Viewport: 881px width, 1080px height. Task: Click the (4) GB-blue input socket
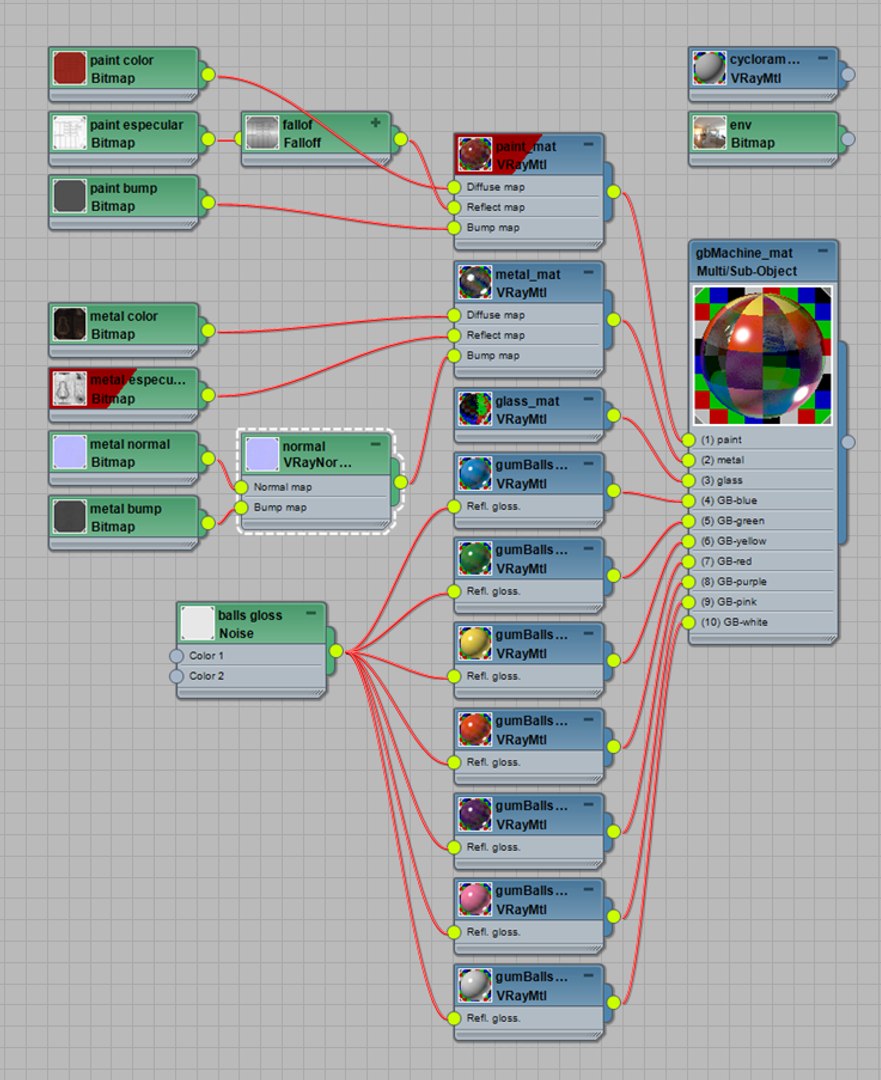coord(688,501)
